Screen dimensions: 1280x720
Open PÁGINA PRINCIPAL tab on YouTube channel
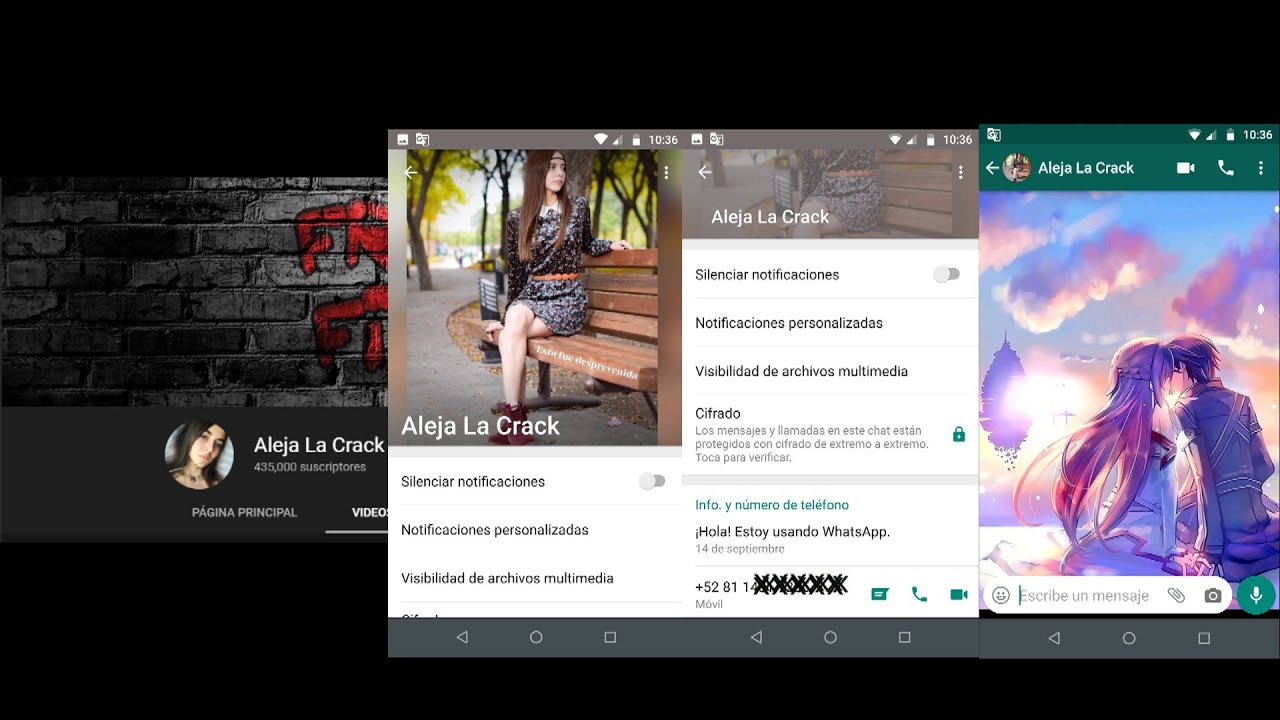244,512
